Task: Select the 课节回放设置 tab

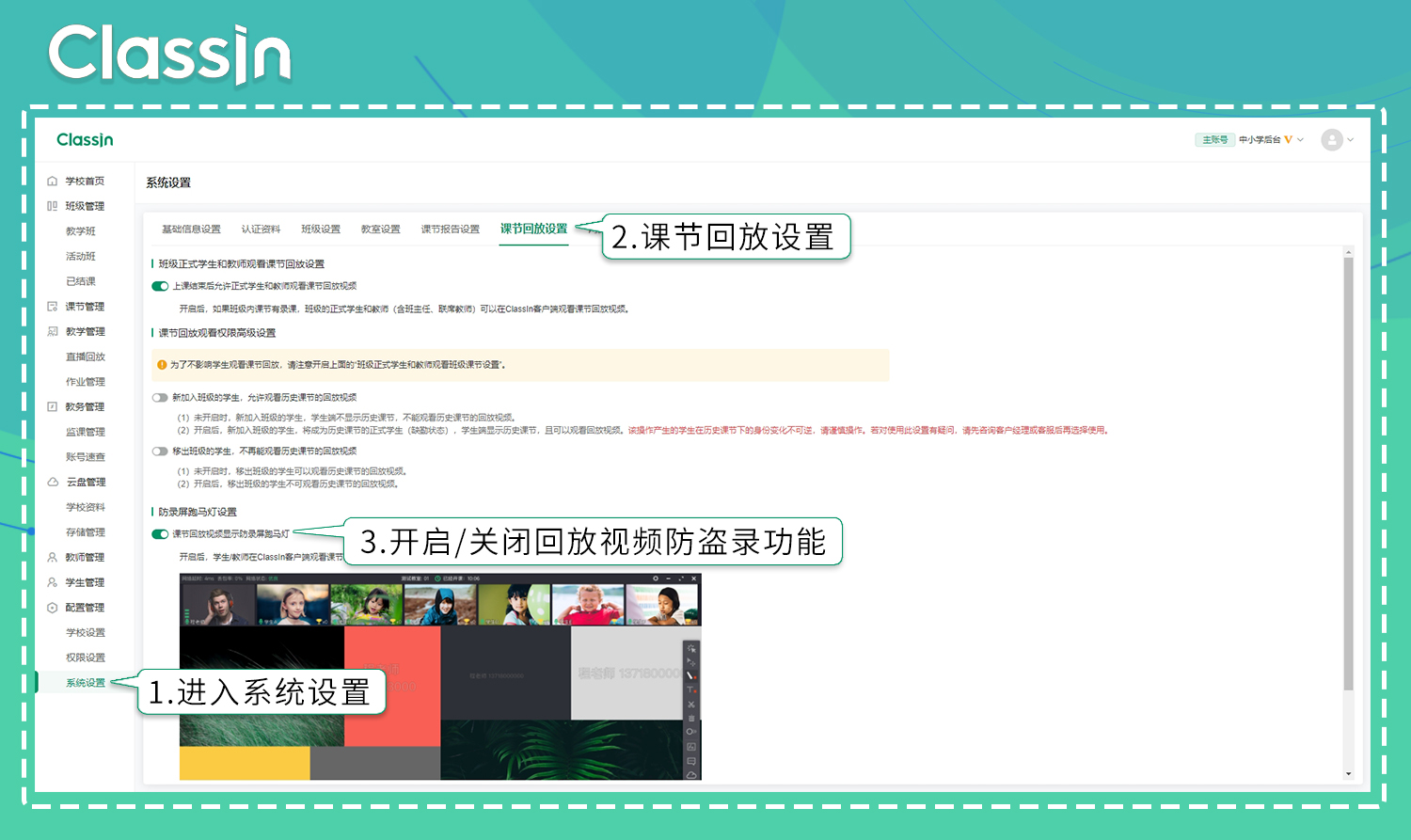Action: point(534,229)
